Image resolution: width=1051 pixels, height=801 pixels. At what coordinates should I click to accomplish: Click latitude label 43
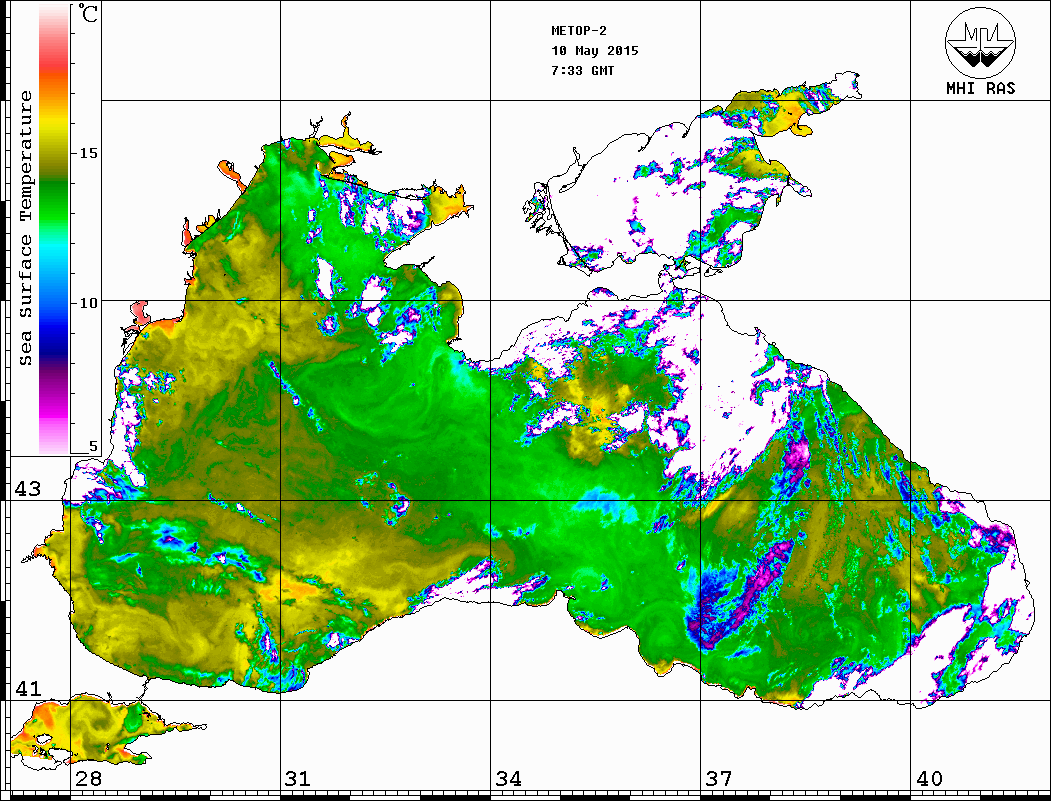[27, 489]
